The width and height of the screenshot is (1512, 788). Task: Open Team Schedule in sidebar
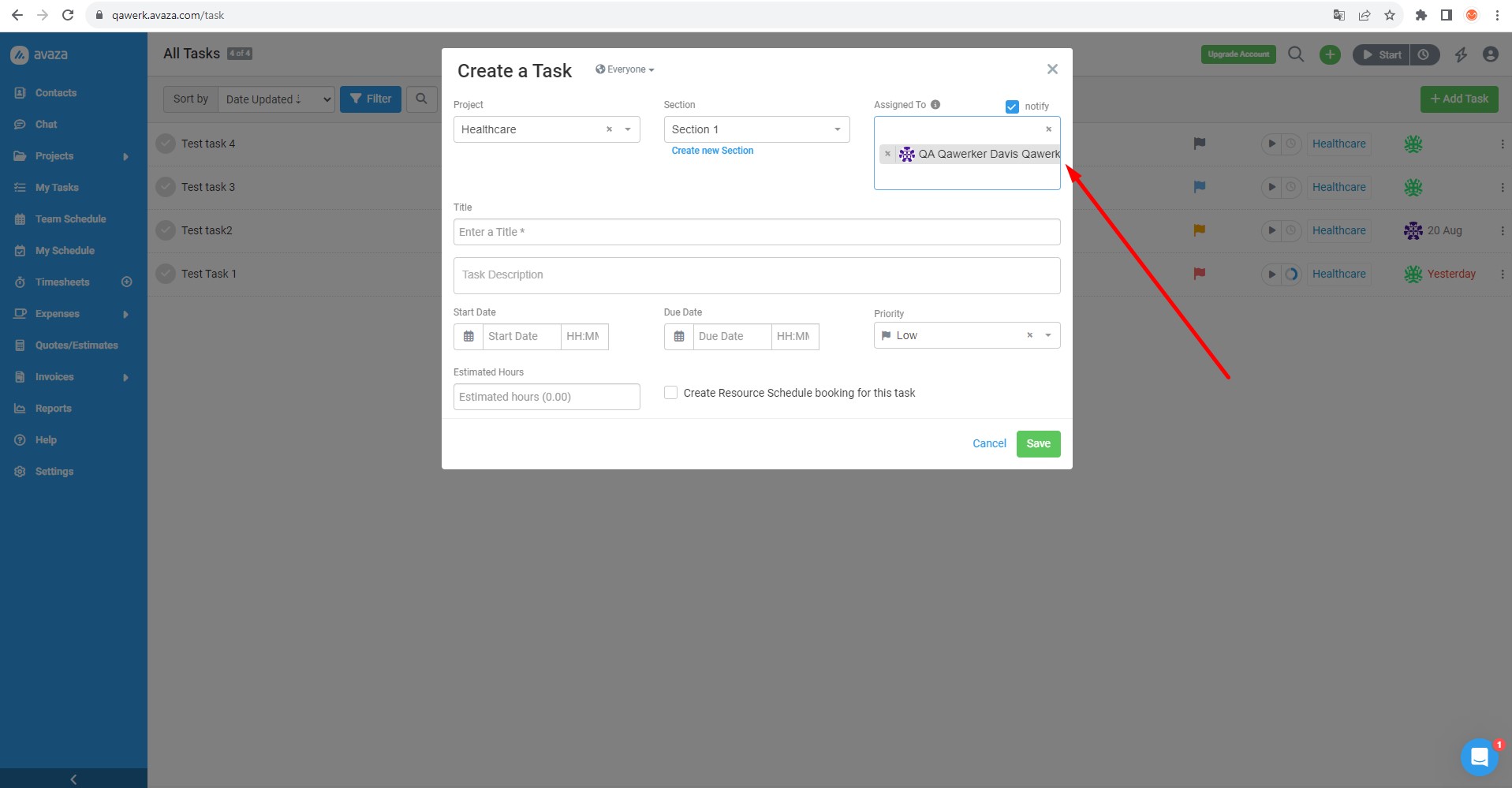click(70, 218)
